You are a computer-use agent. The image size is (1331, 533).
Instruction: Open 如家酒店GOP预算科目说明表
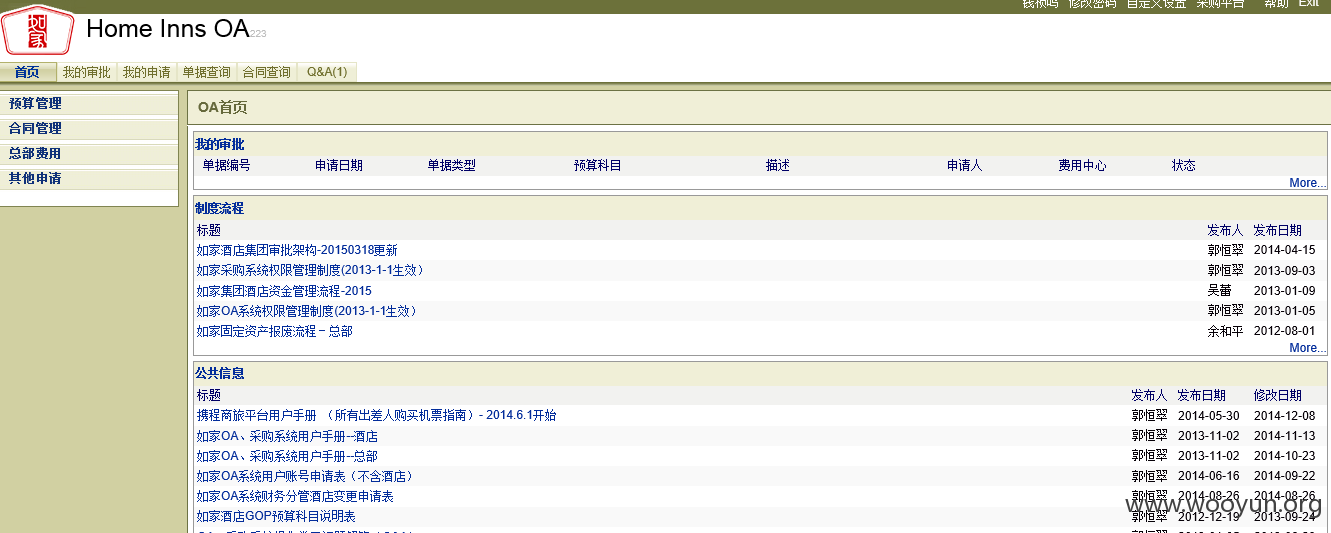click(276, 516)
